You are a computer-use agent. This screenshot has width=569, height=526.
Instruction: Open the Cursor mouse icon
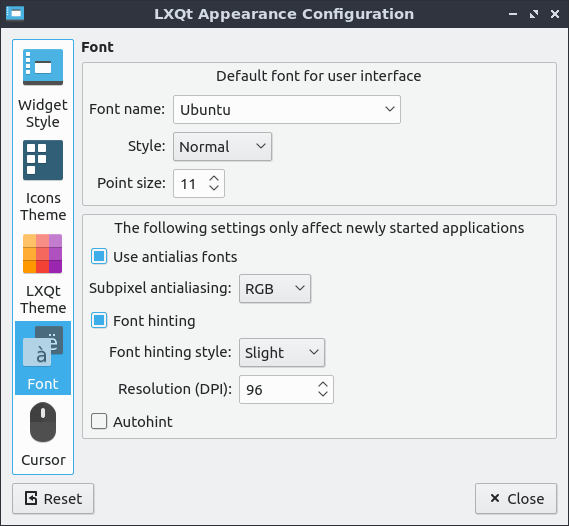coord(43,422)
